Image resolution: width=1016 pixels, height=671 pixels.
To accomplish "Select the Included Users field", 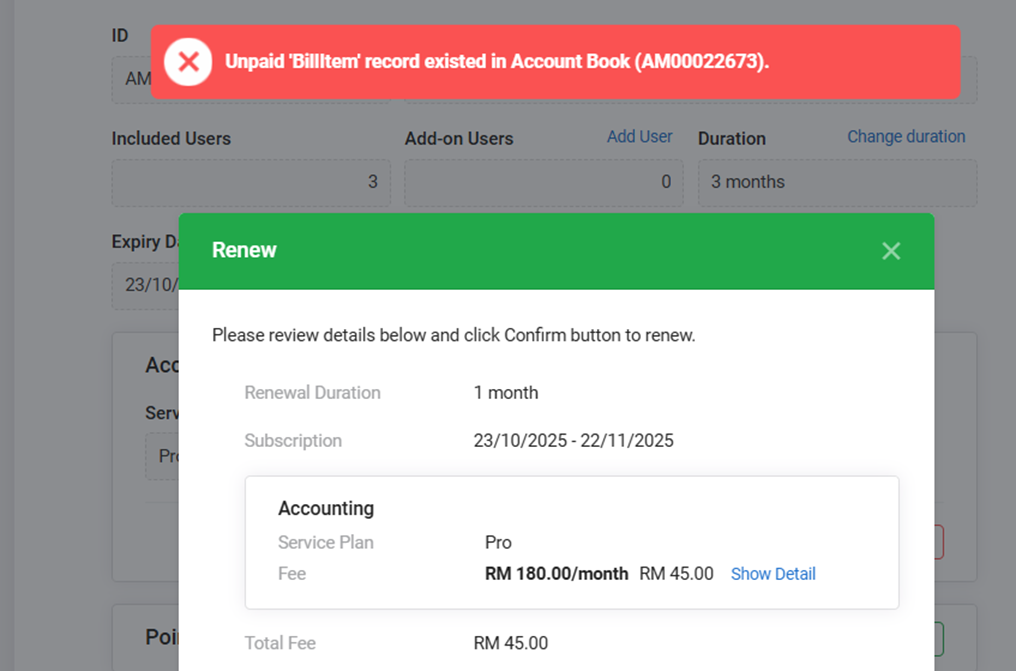I will coord(251,183).
